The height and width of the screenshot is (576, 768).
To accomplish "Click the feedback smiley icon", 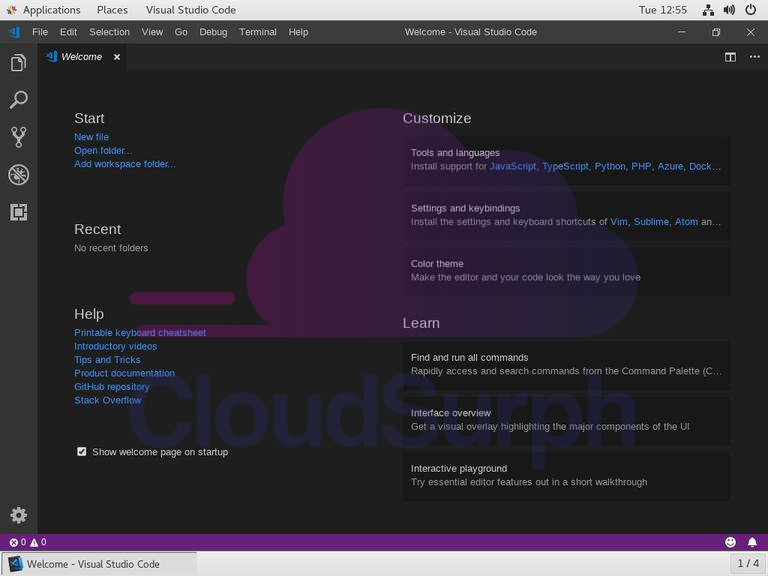I will [730, 542].
